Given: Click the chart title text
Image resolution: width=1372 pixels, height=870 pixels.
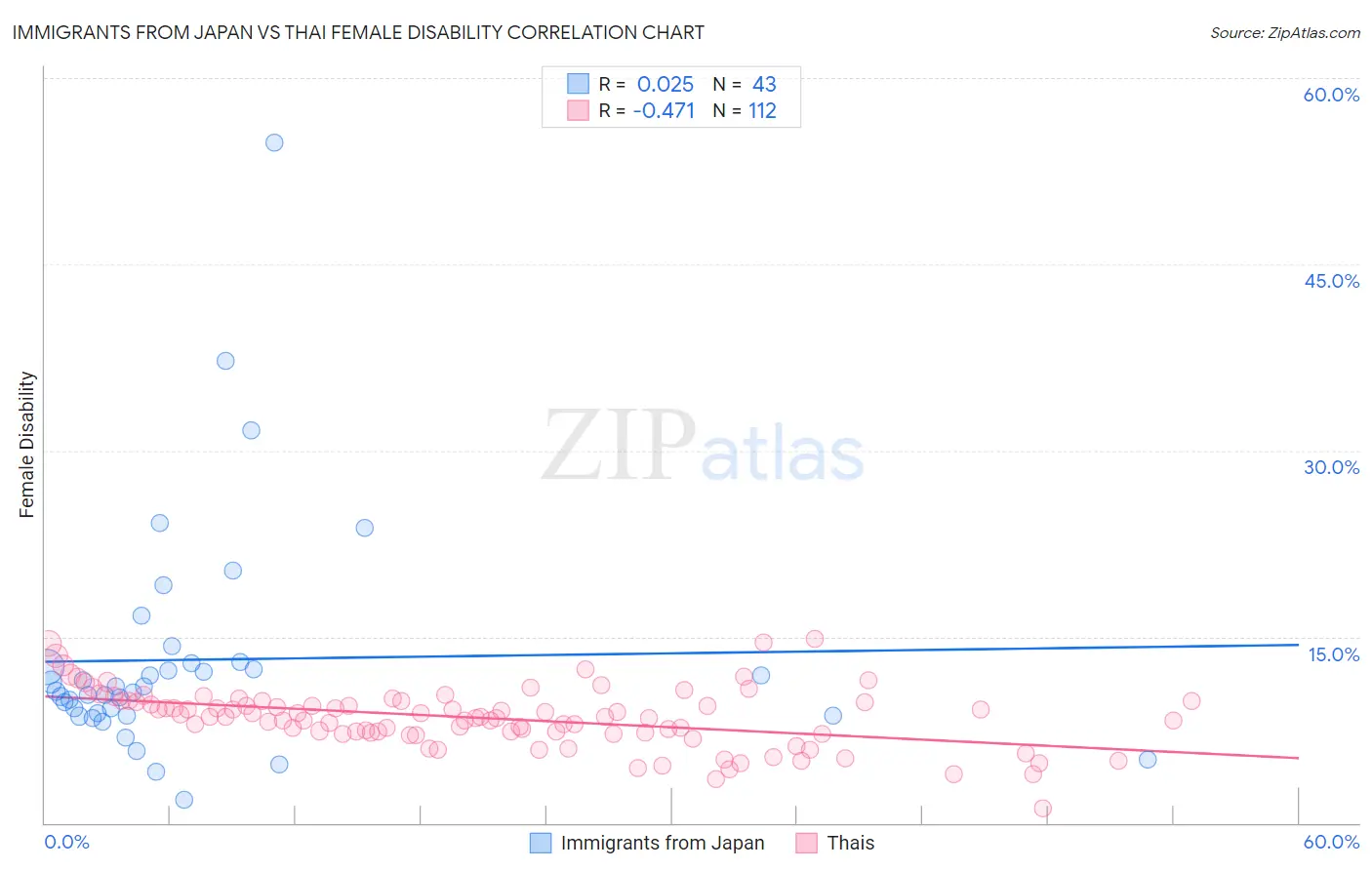Looking at the screenshot, I should coord(358,32).
